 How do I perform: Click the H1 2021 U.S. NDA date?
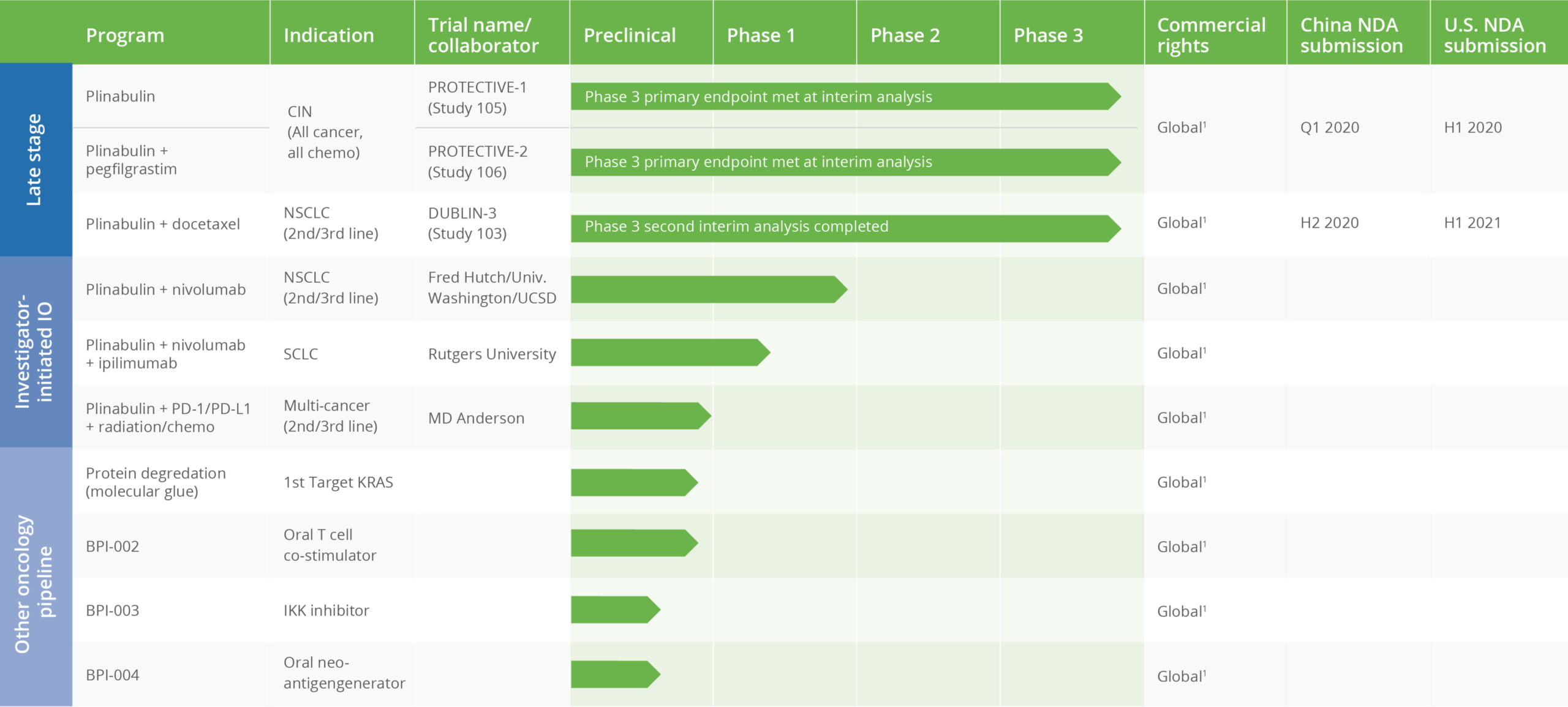[x=1472, y=223]
